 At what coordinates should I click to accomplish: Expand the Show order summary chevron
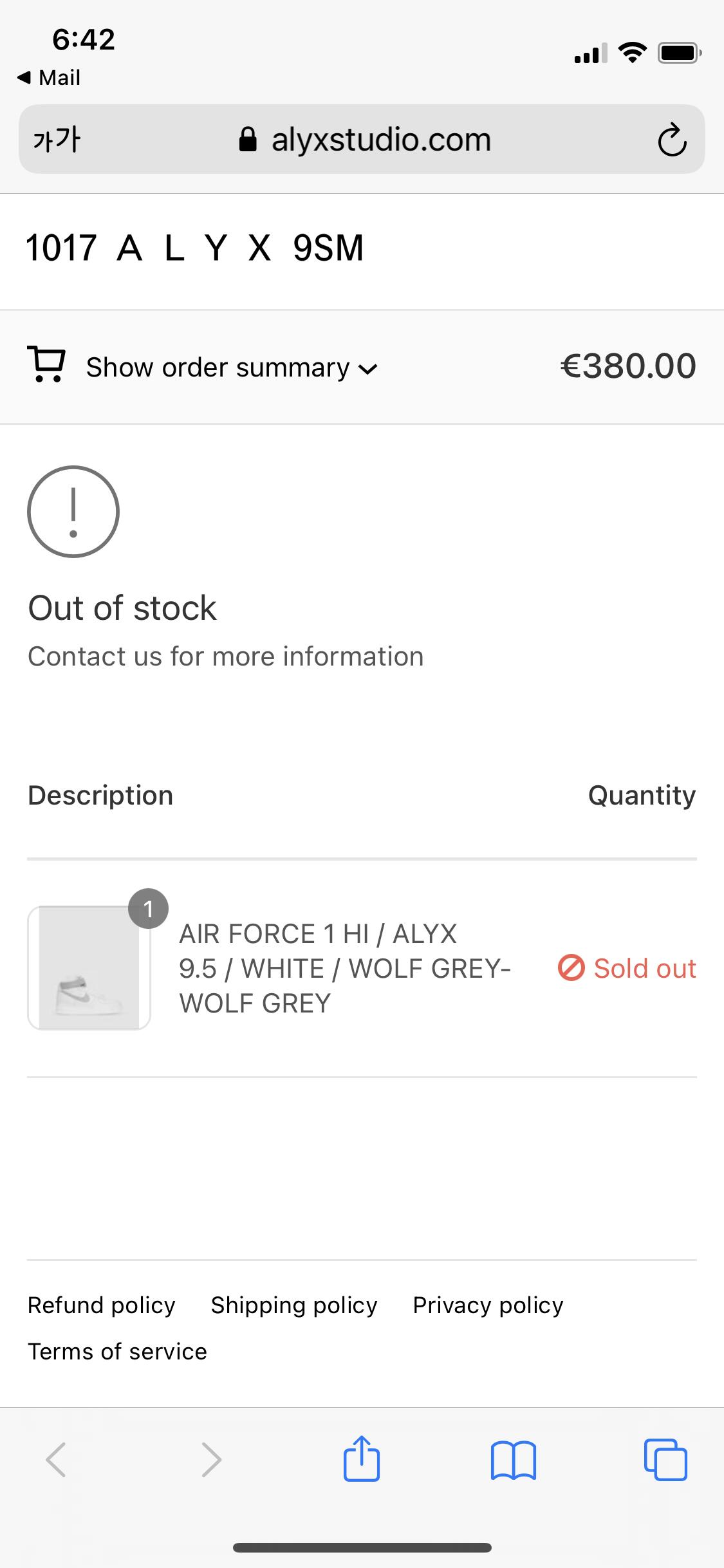tap(367, 369)
